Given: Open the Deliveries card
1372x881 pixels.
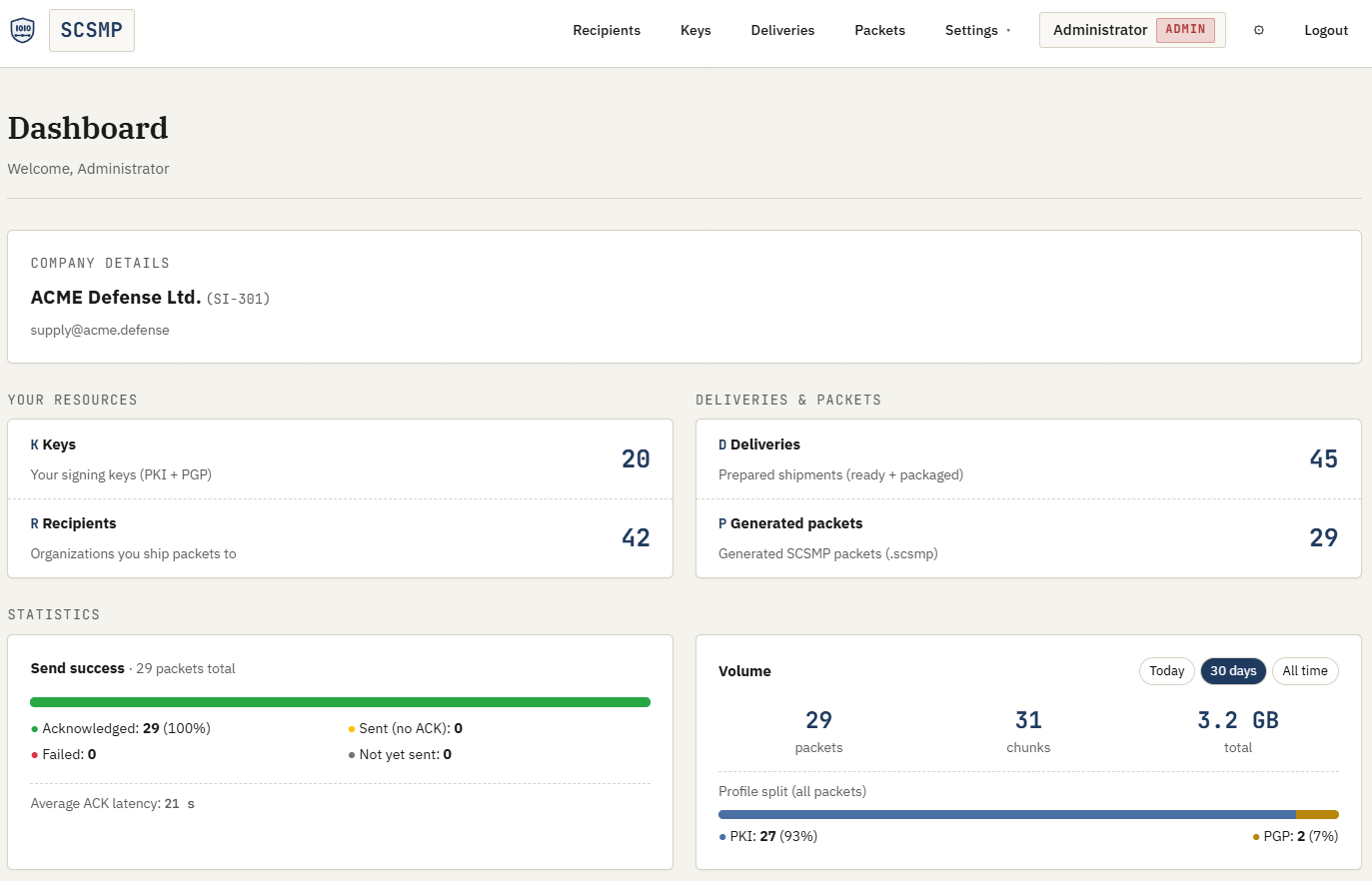Looking at the screenshot, I should point(1028,459).
